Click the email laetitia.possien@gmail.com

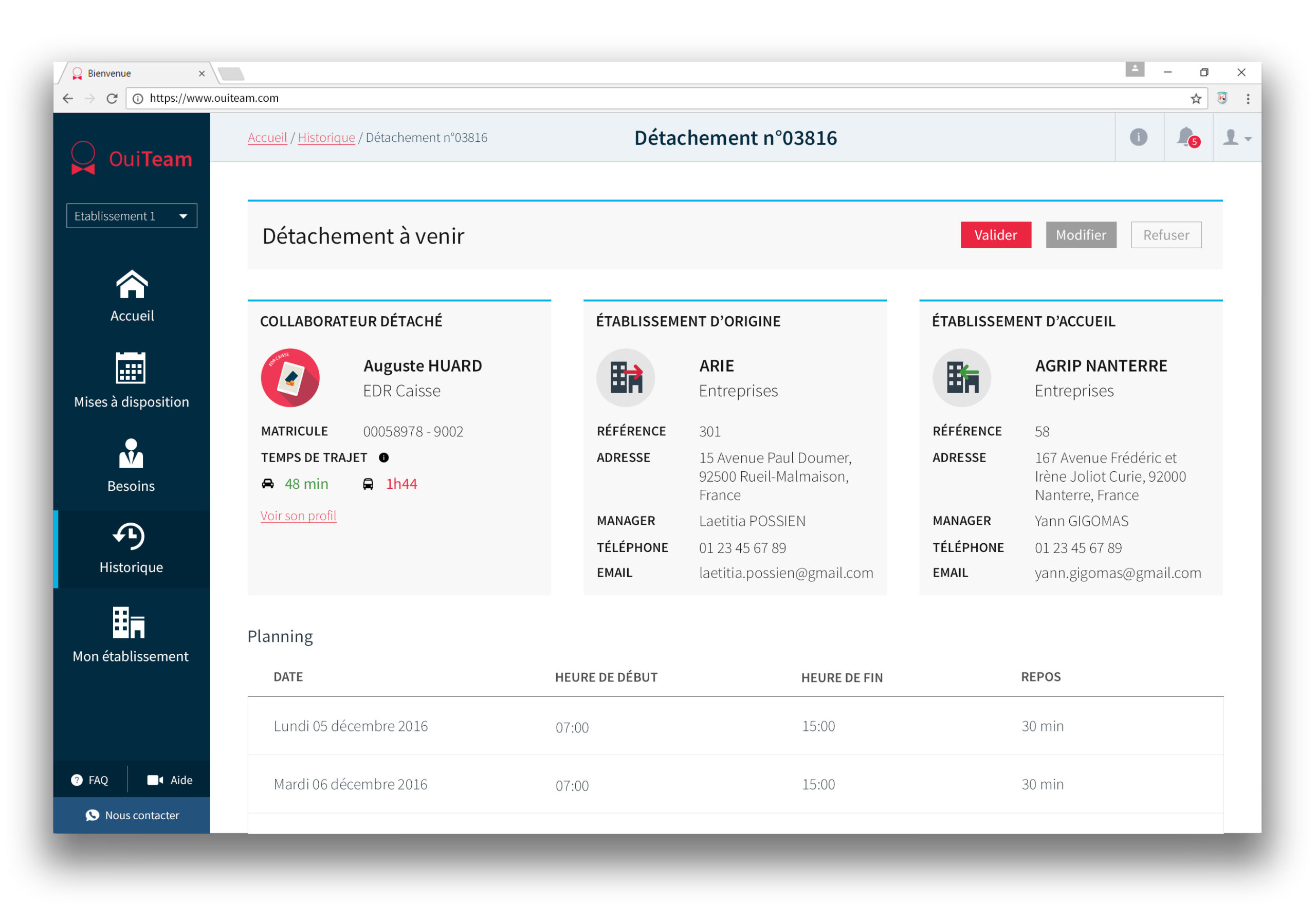[786, 573]
